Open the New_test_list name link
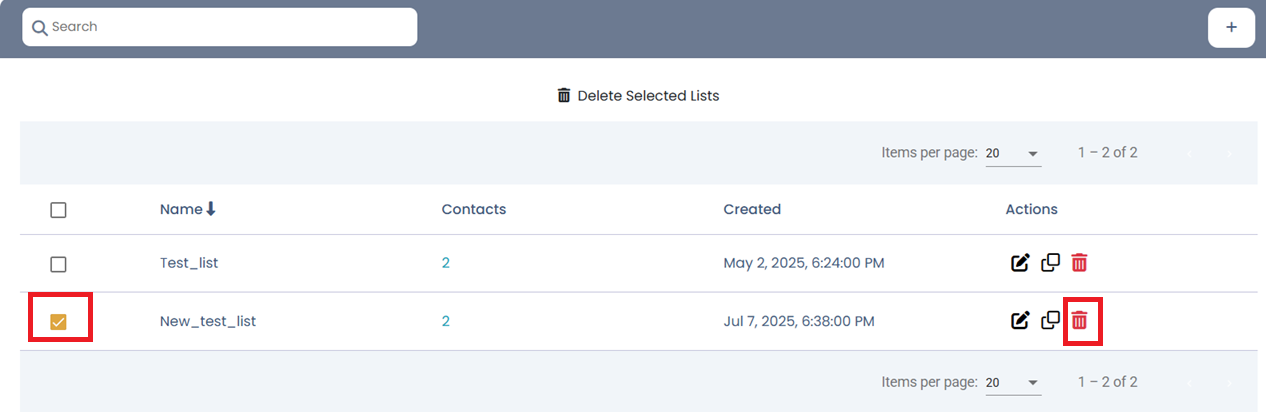 click(208, 321)
